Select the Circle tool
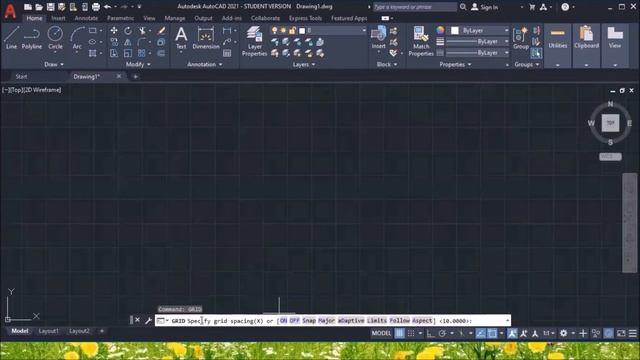The width and height of the screenshot is (640, 360). coord(55,38)
